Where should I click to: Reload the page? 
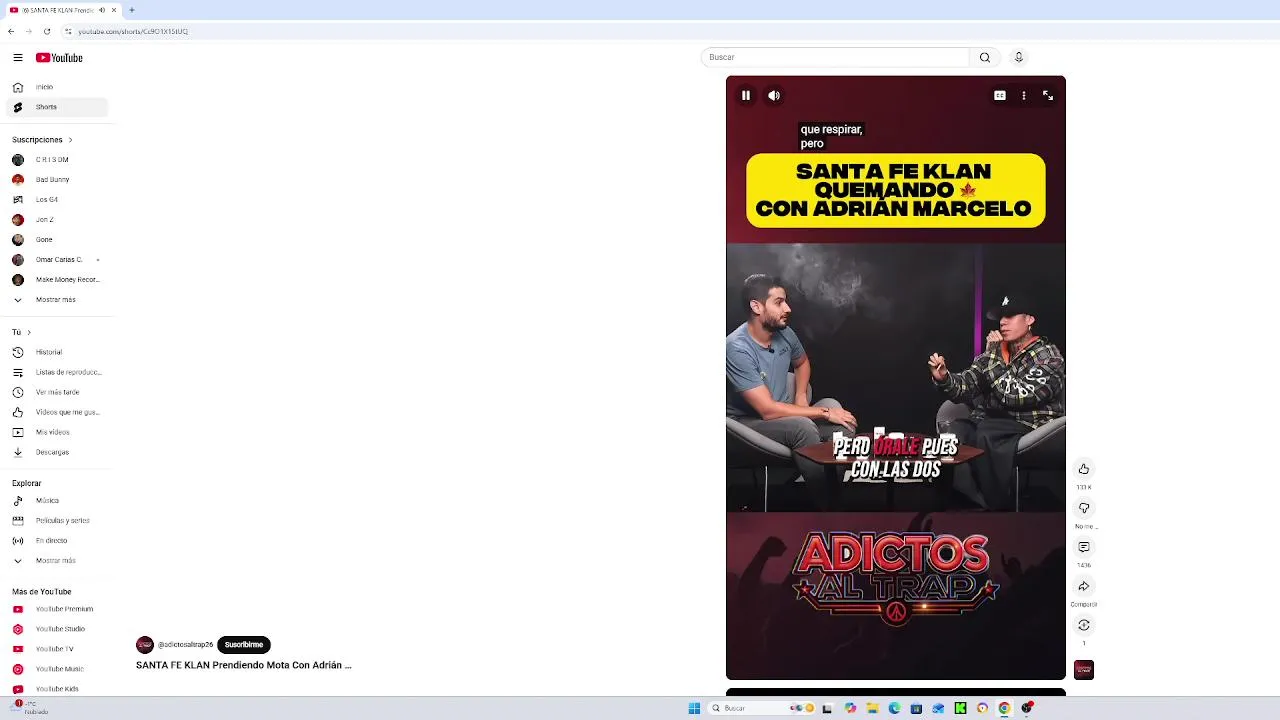coord(46,31)
